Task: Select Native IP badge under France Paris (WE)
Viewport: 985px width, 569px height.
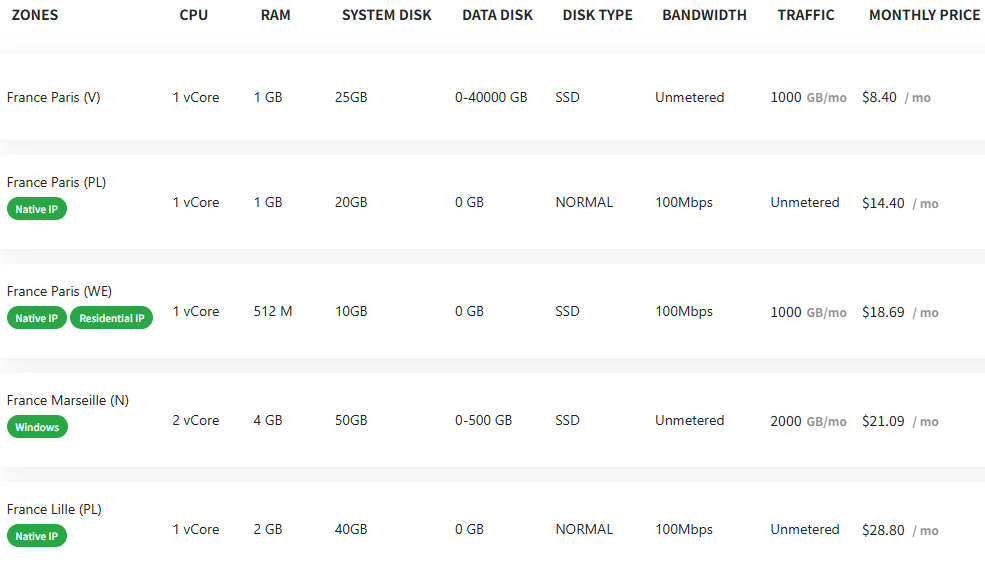Action: point(37,318)
